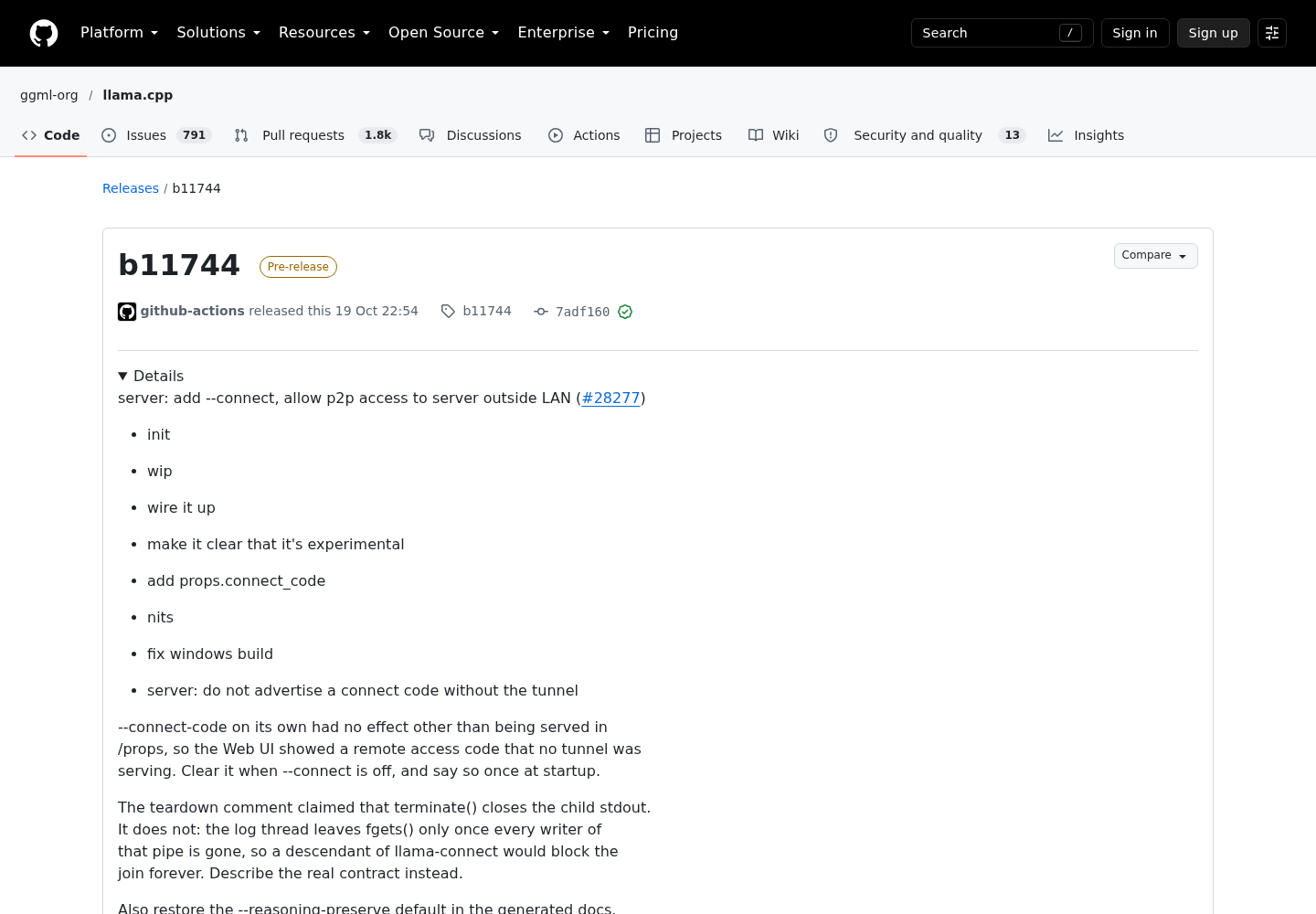Click the GitHub logo icon

(x=44, y=33)
